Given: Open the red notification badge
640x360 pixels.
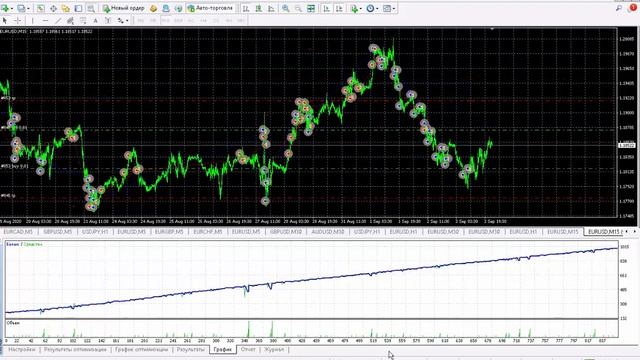Looking at the screenshot, I should point(633,8).
